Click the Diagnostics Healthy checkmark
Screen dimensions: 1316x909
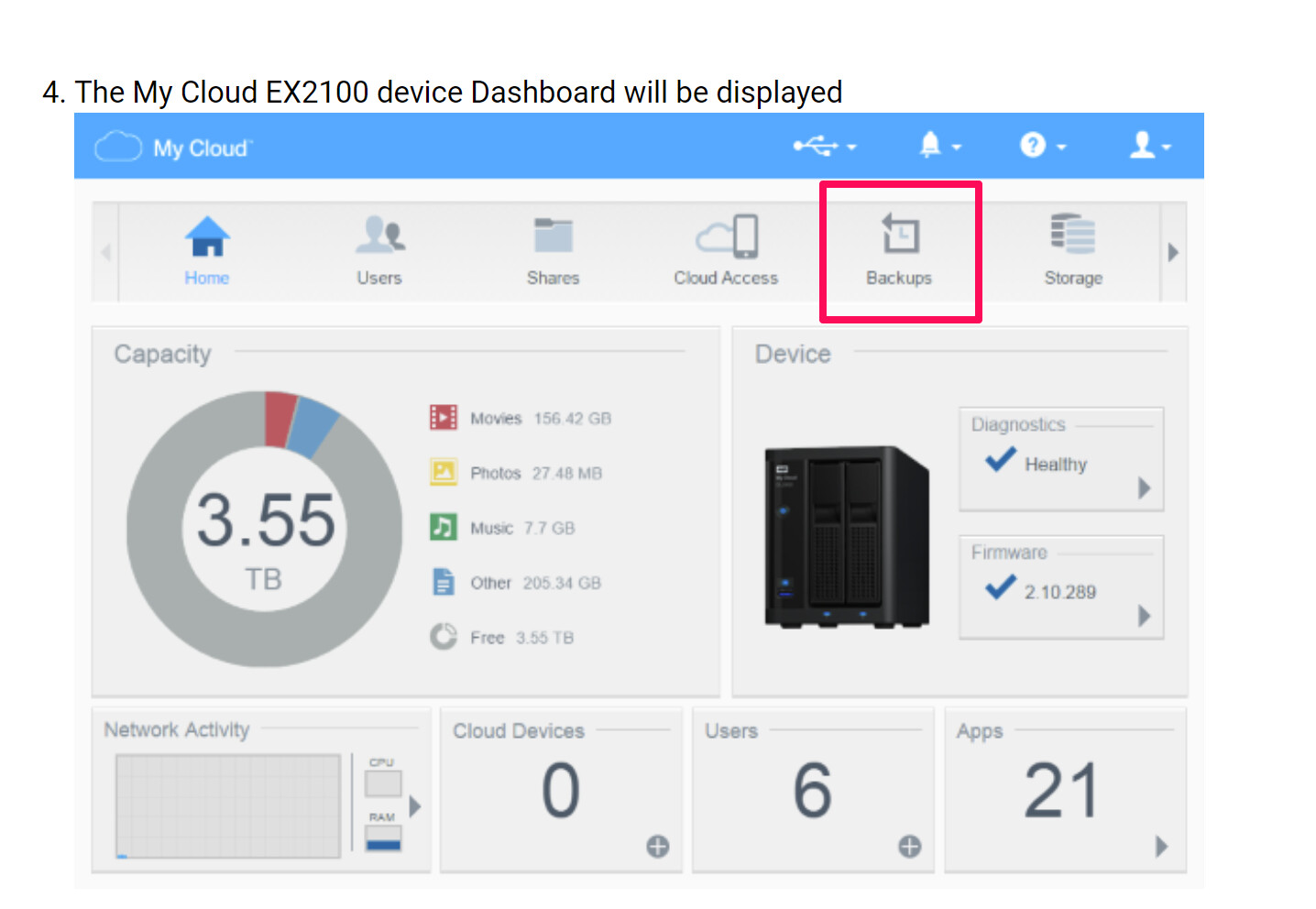pos(1001,459)
